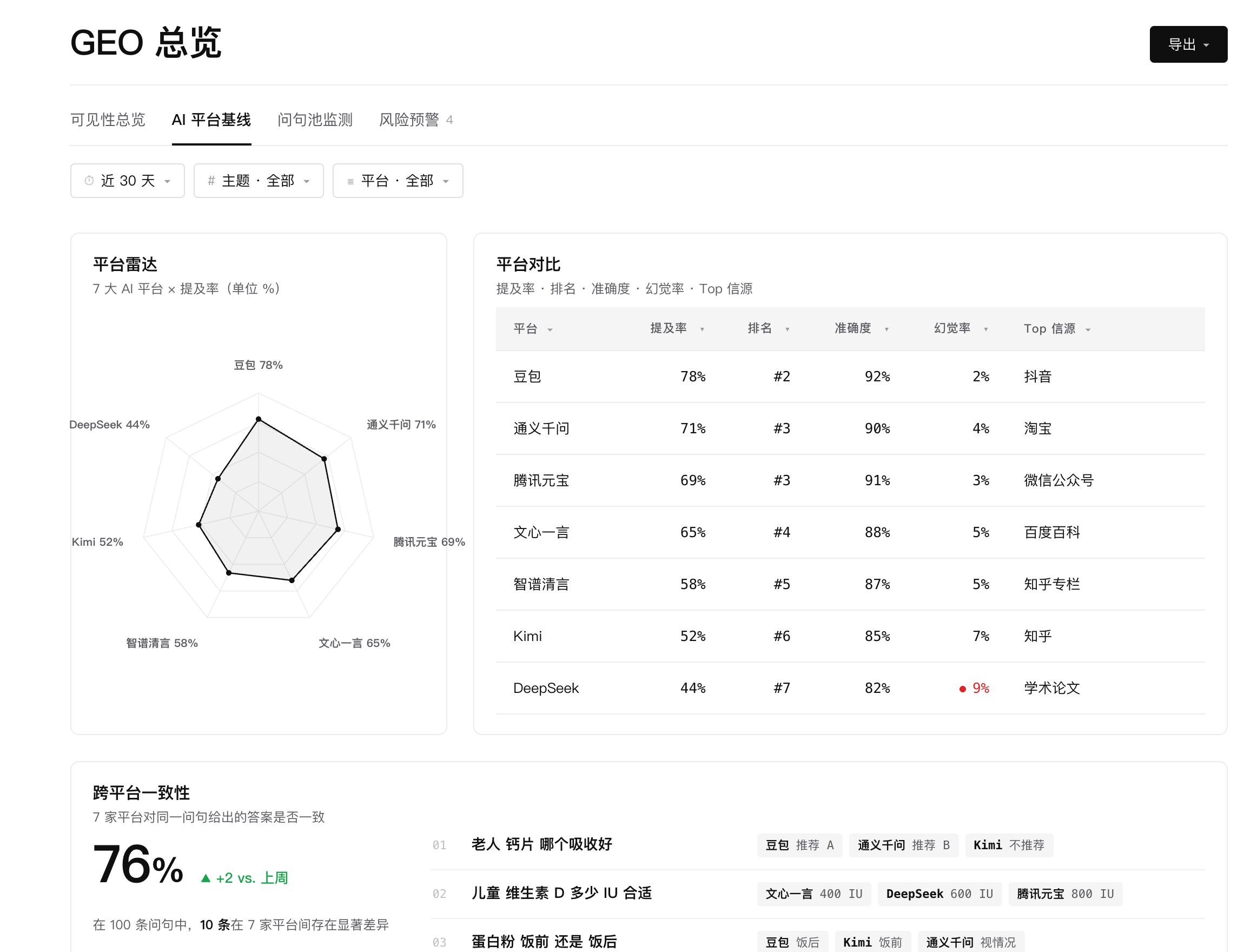Screen dimensions: 1244x952
Task: Open the 导出 export dropdown button
Action: pyautogui.click(x=1187, y=44)
